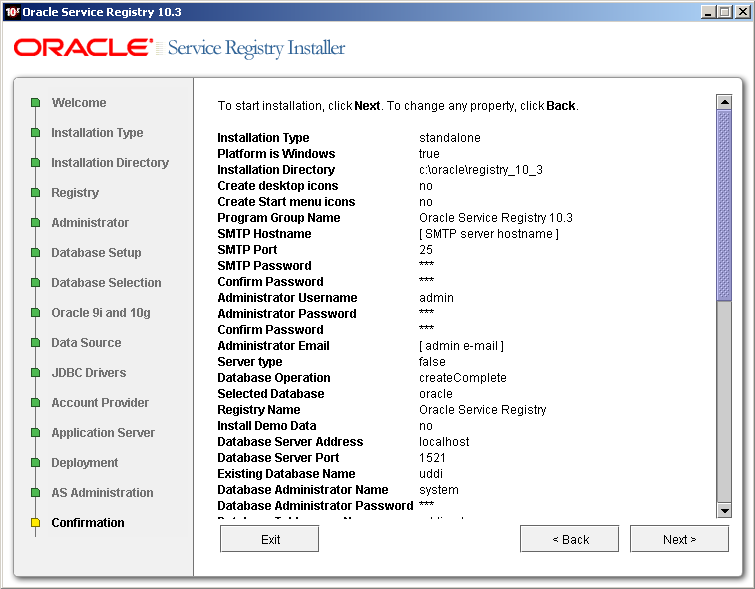Click the green marker beside Database Setup step

[35, 252]
